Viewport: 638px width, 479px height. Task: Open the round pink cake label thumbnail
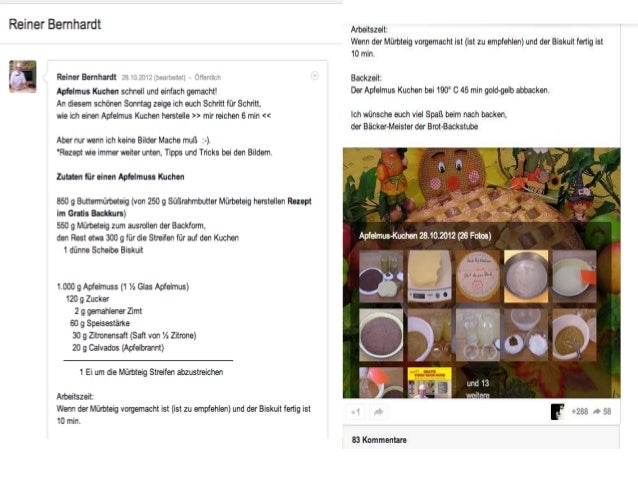click(x=478, y=276)
